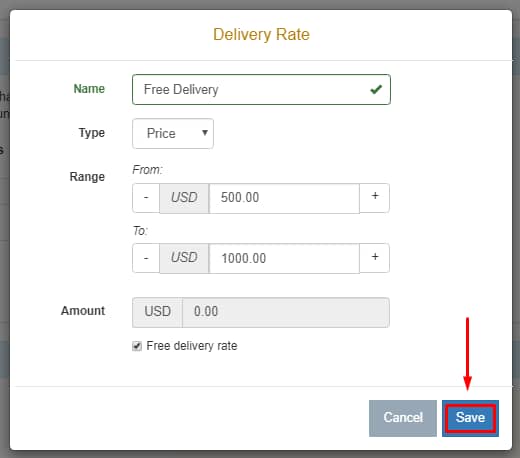Click the USD label beside Amount

click(157, 312)
